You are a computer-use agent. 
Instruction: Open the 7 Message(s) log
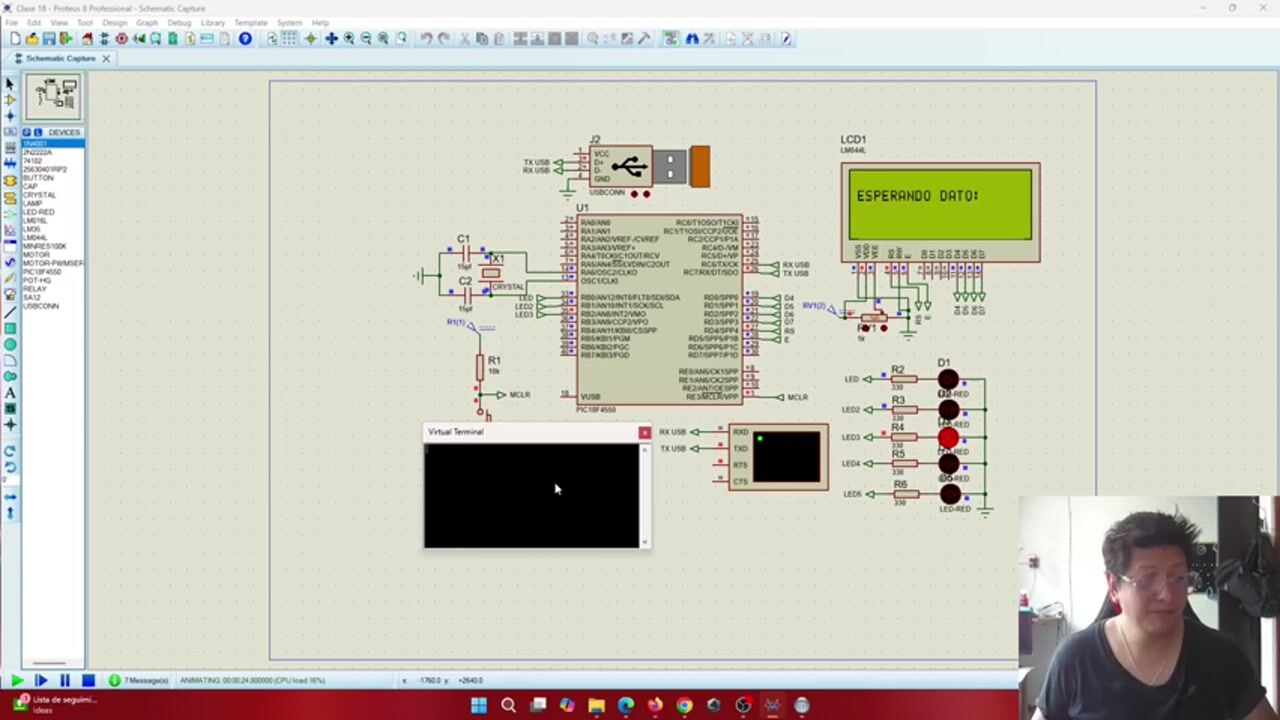pyautogui.click(x=140, y=681)
